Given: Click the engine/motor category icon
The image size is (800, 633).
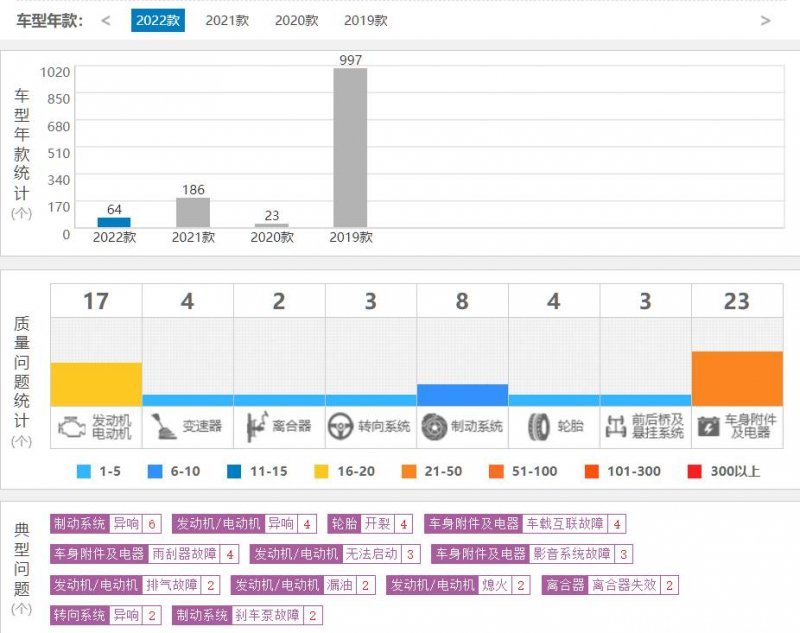Looking at the screenshot, I should click(71, 426).
